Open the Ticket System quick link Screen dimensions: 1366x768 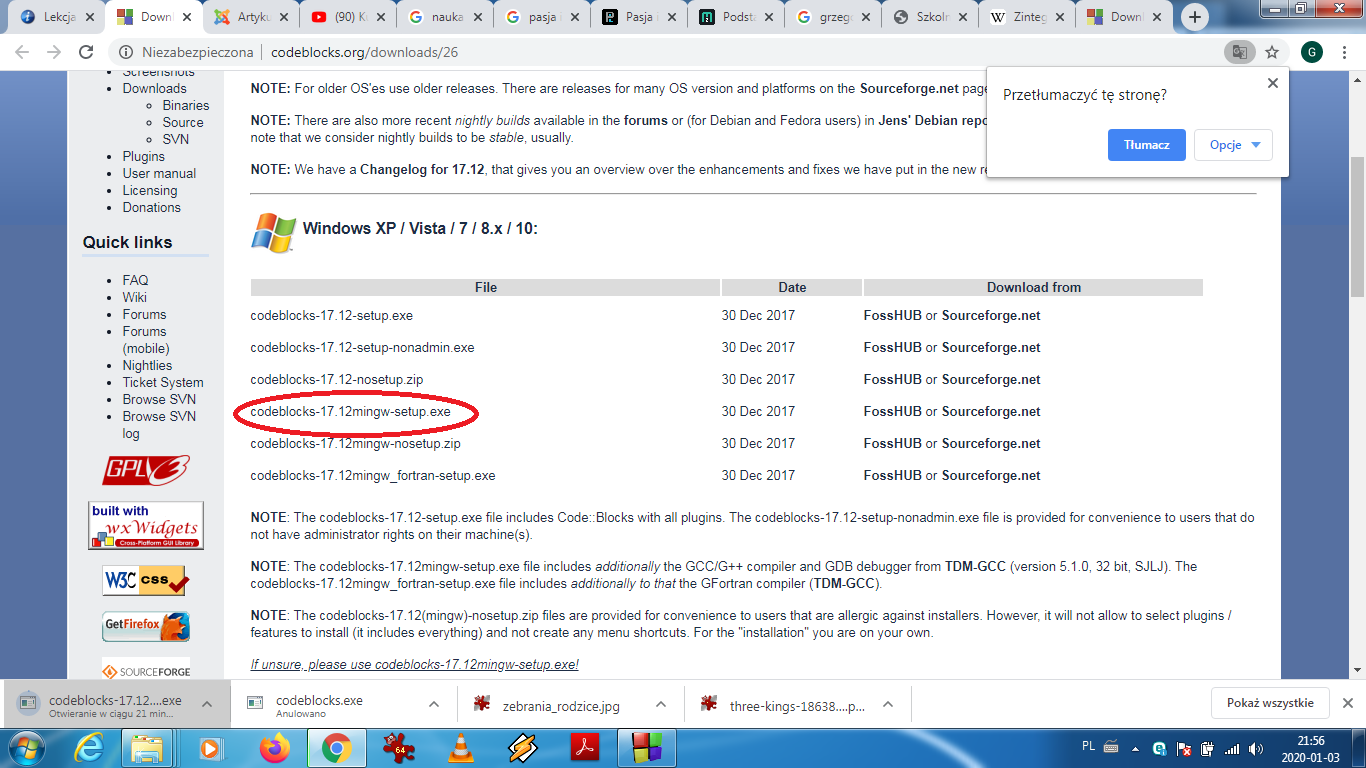(x=163, y=382)
